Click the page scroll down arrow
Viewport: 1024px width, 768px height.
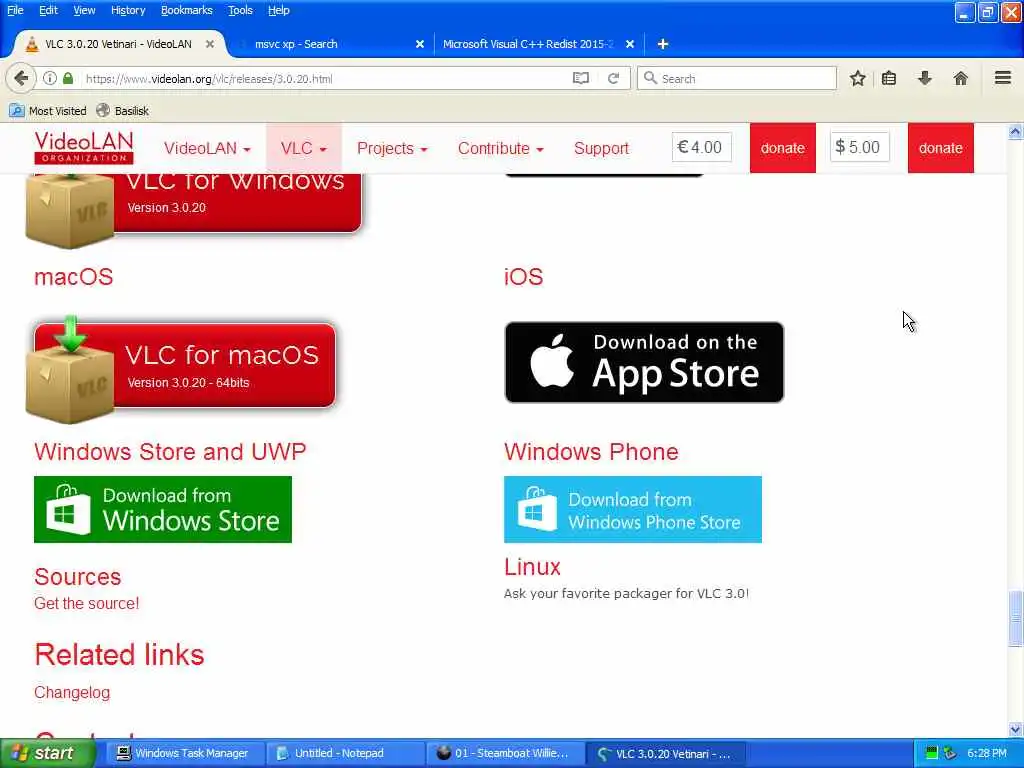pos(1015,729)
